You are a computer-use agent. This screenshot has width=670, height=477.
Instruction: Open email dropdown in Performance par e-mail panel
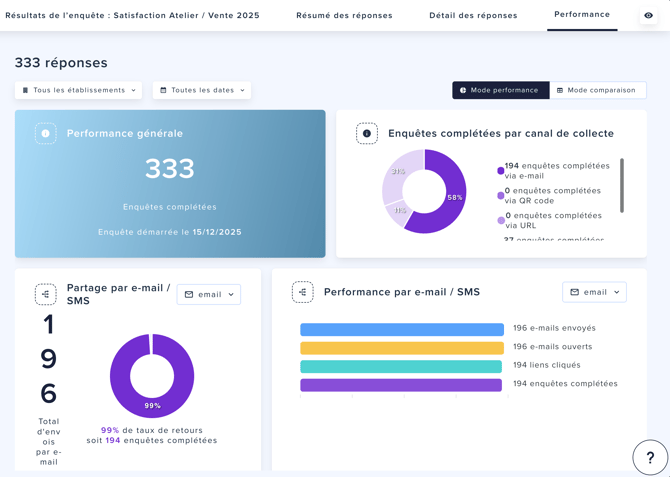point(594,292)
